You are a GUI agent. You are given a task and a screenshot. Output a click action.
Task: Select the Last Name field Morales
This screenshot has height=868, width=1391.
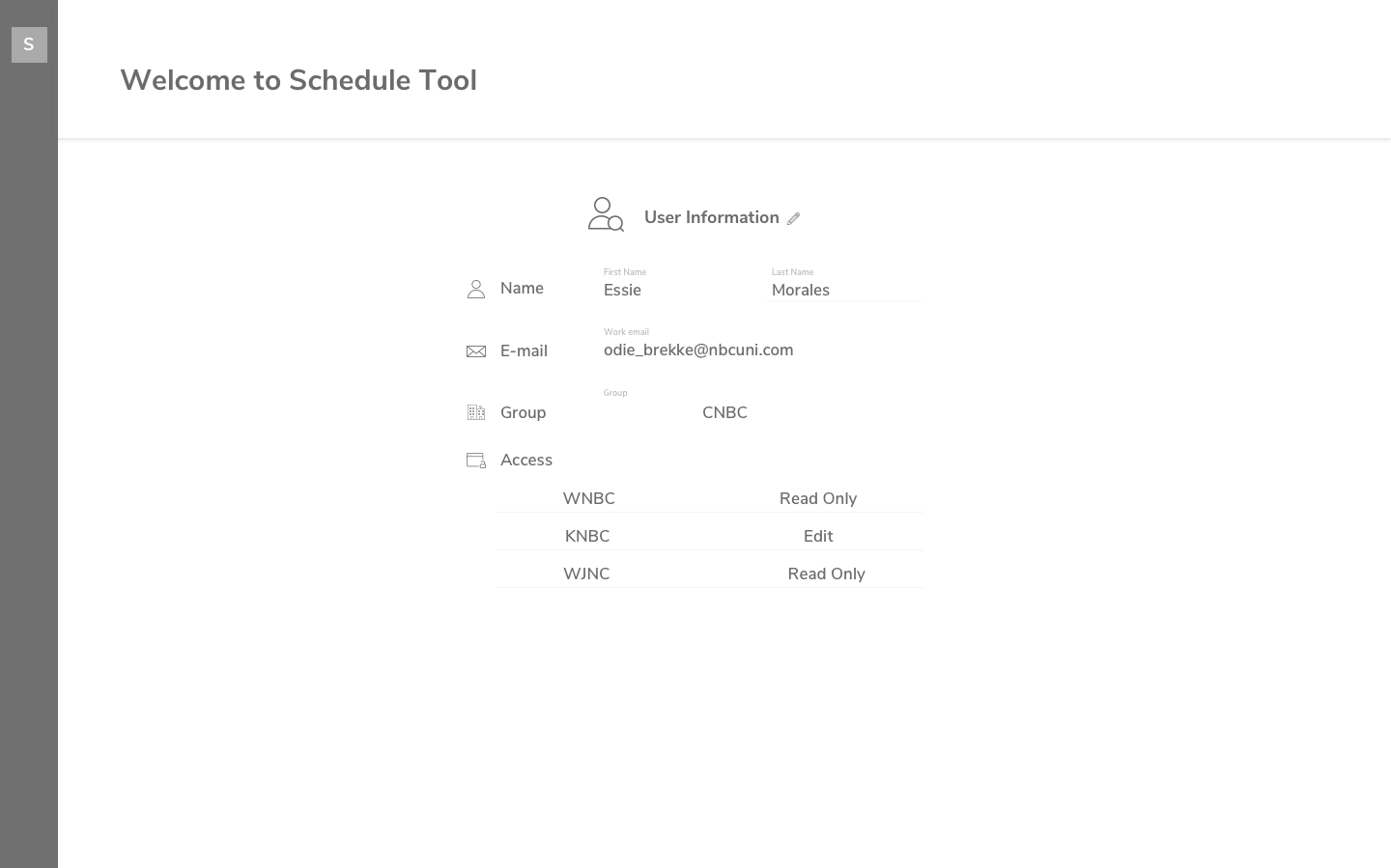click(x=842, y=290)
